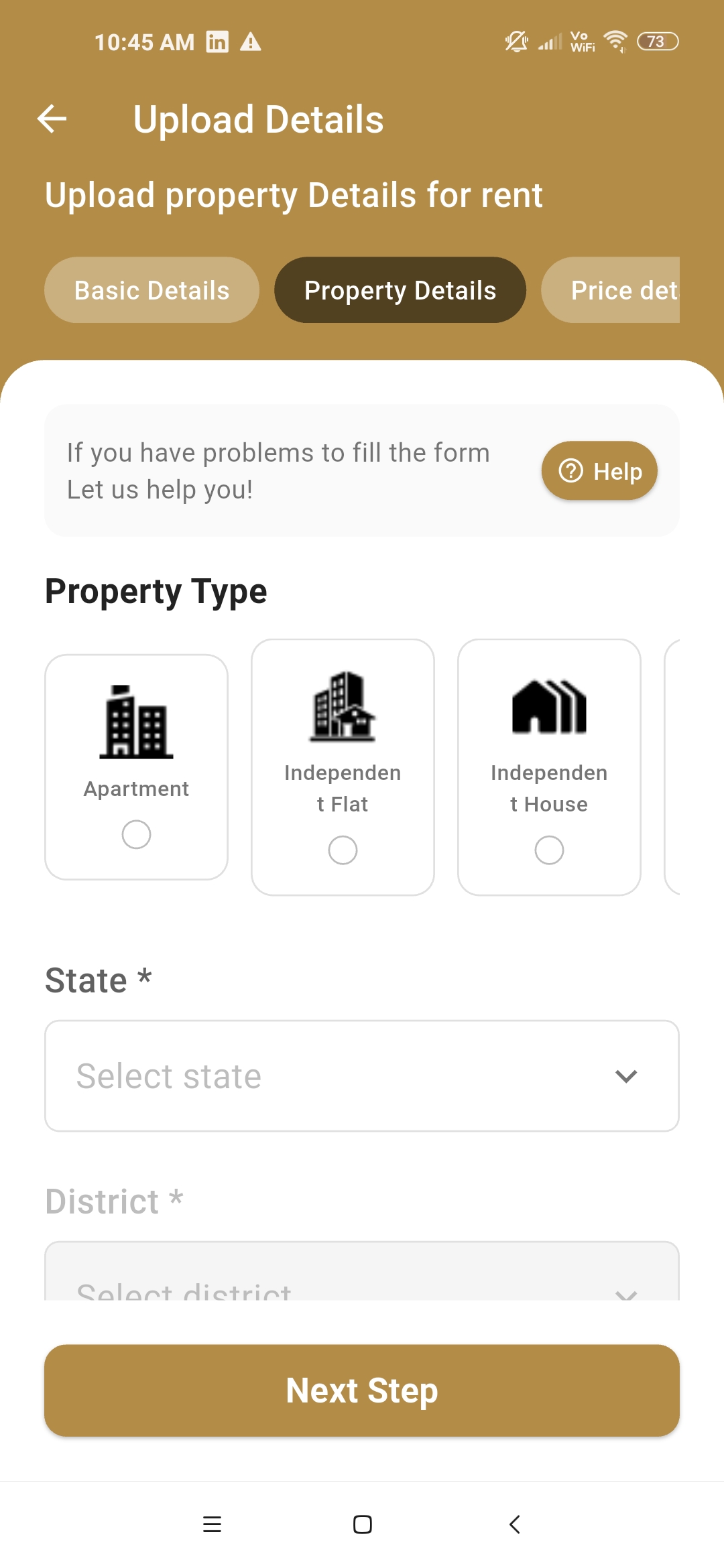Screen dimensions: 724x1568
Task: Tap the back arrow in header
Action: pyautogui.click(x=52, y=119)
